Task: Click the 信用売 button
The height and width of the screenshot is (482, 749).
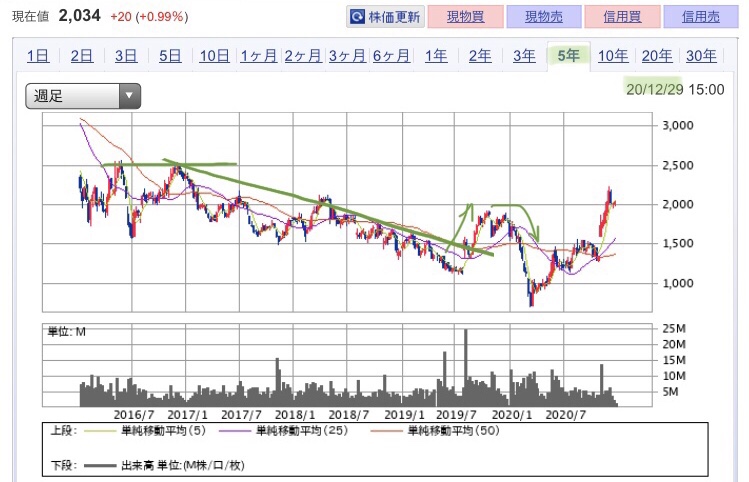Action: (700, 18)
